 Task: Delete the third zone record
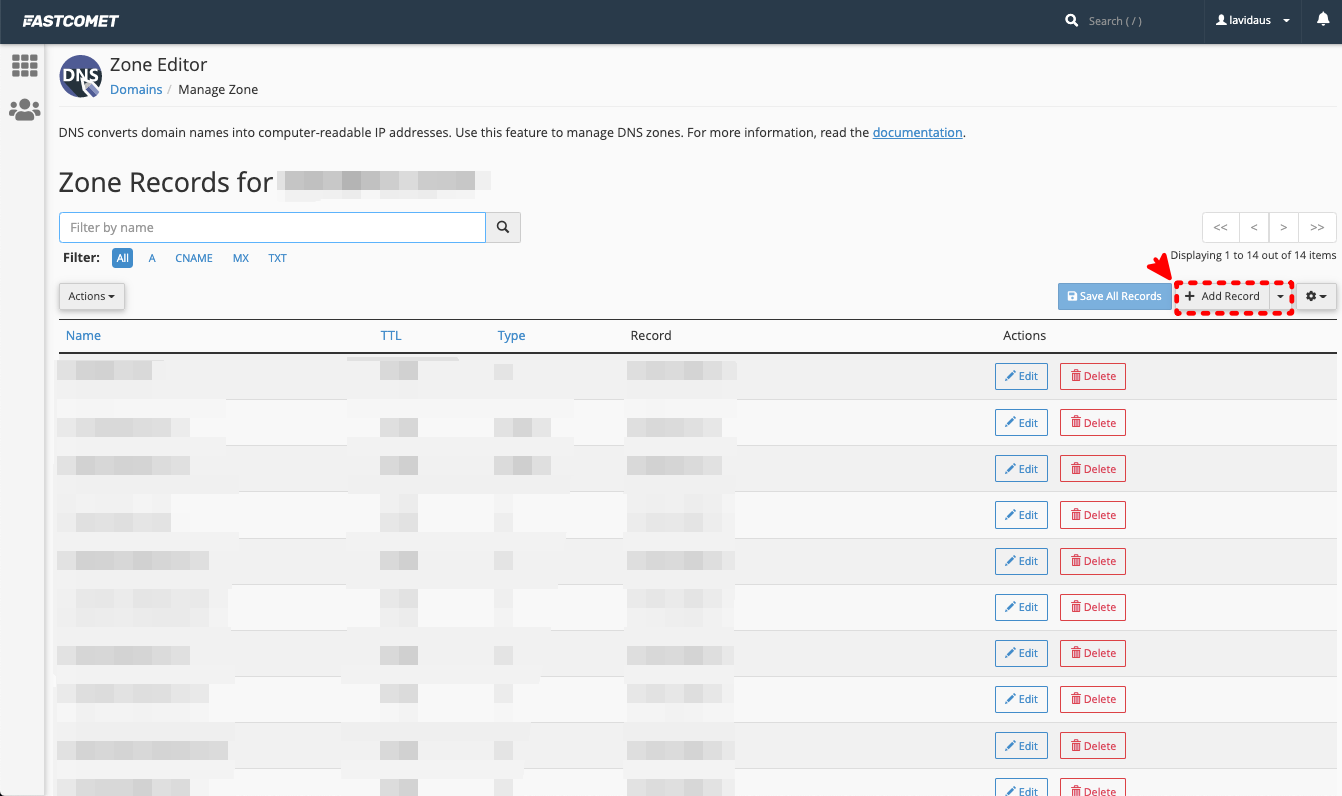1093,469
